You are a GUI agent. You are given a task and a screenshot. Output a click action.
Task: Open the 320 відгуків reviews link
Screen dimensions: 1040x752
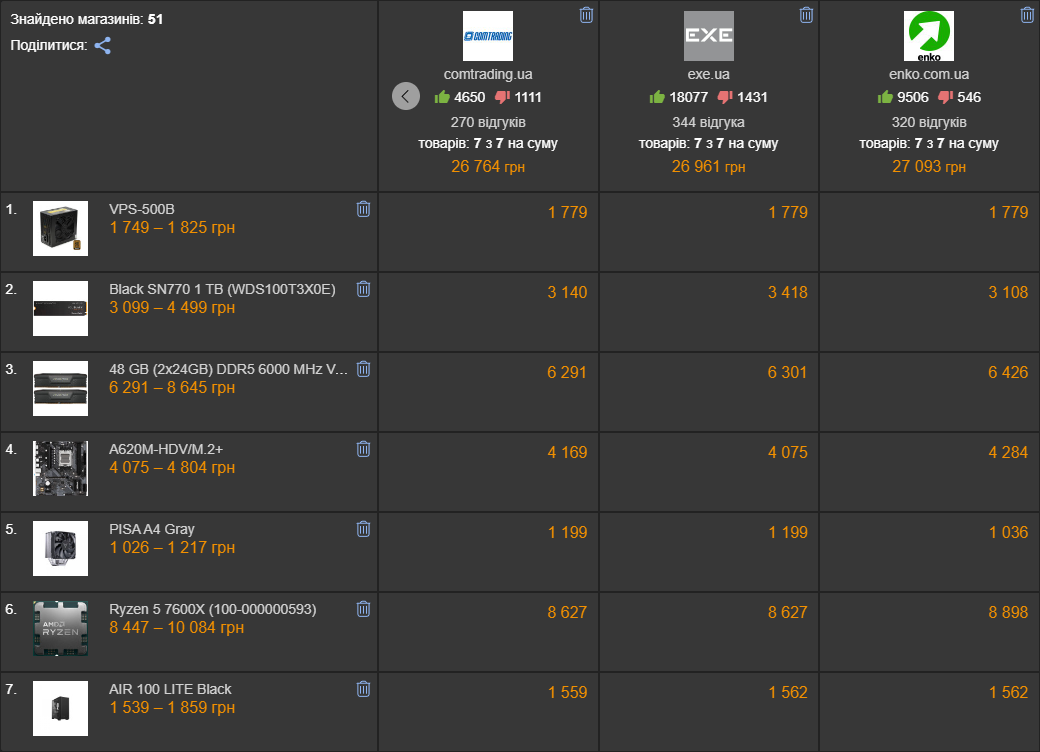[x=929, y=122]
